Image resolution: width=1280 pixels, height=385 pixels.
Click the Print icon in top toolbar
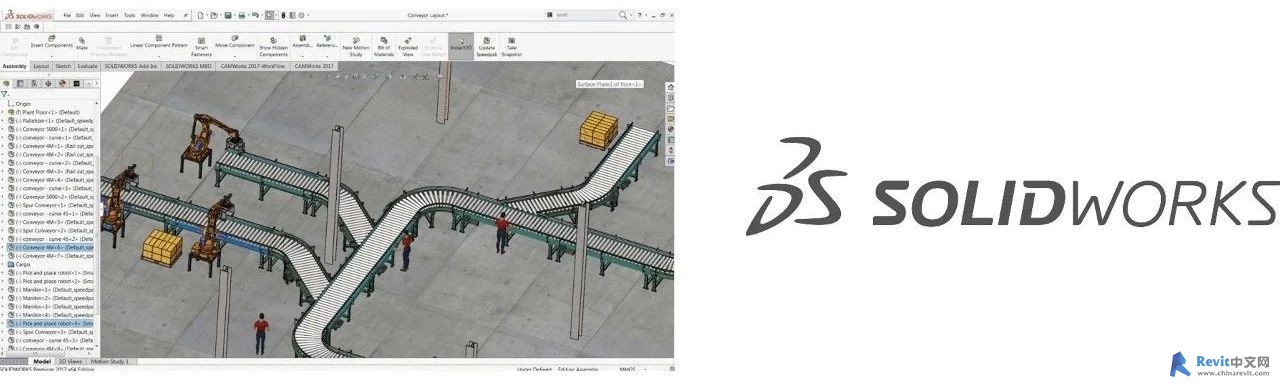coord(243,16)
